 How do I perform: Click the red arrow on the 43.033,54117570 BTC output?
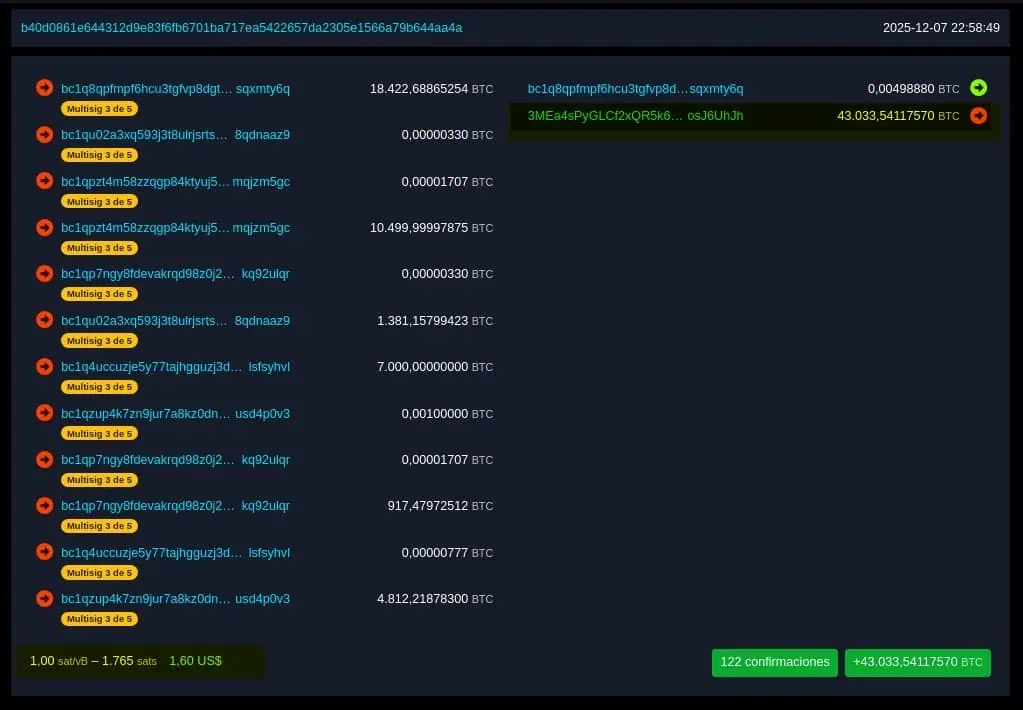point(978,116)
